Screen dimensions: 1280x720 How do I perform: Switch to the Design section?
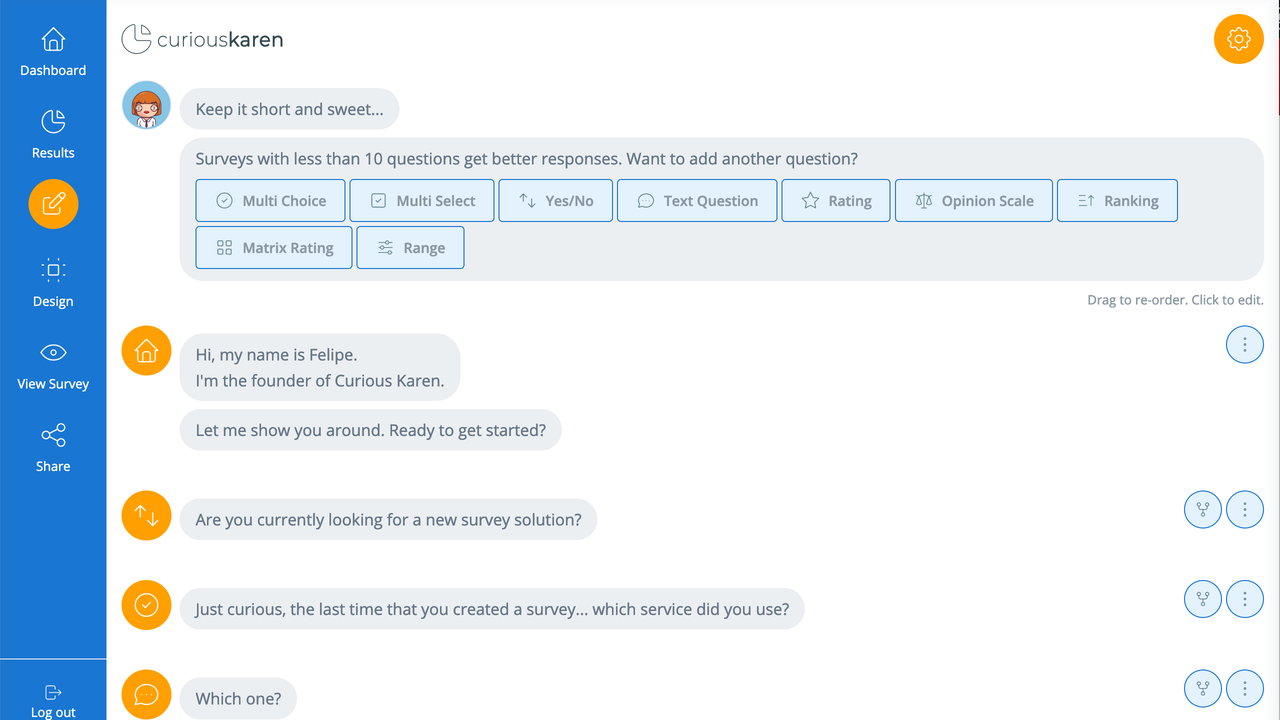coord(53,283)
